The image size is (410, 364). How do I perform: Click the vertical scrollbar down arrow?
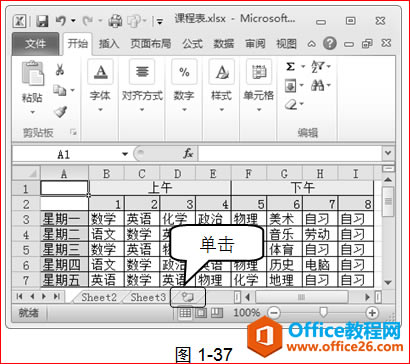387,283
